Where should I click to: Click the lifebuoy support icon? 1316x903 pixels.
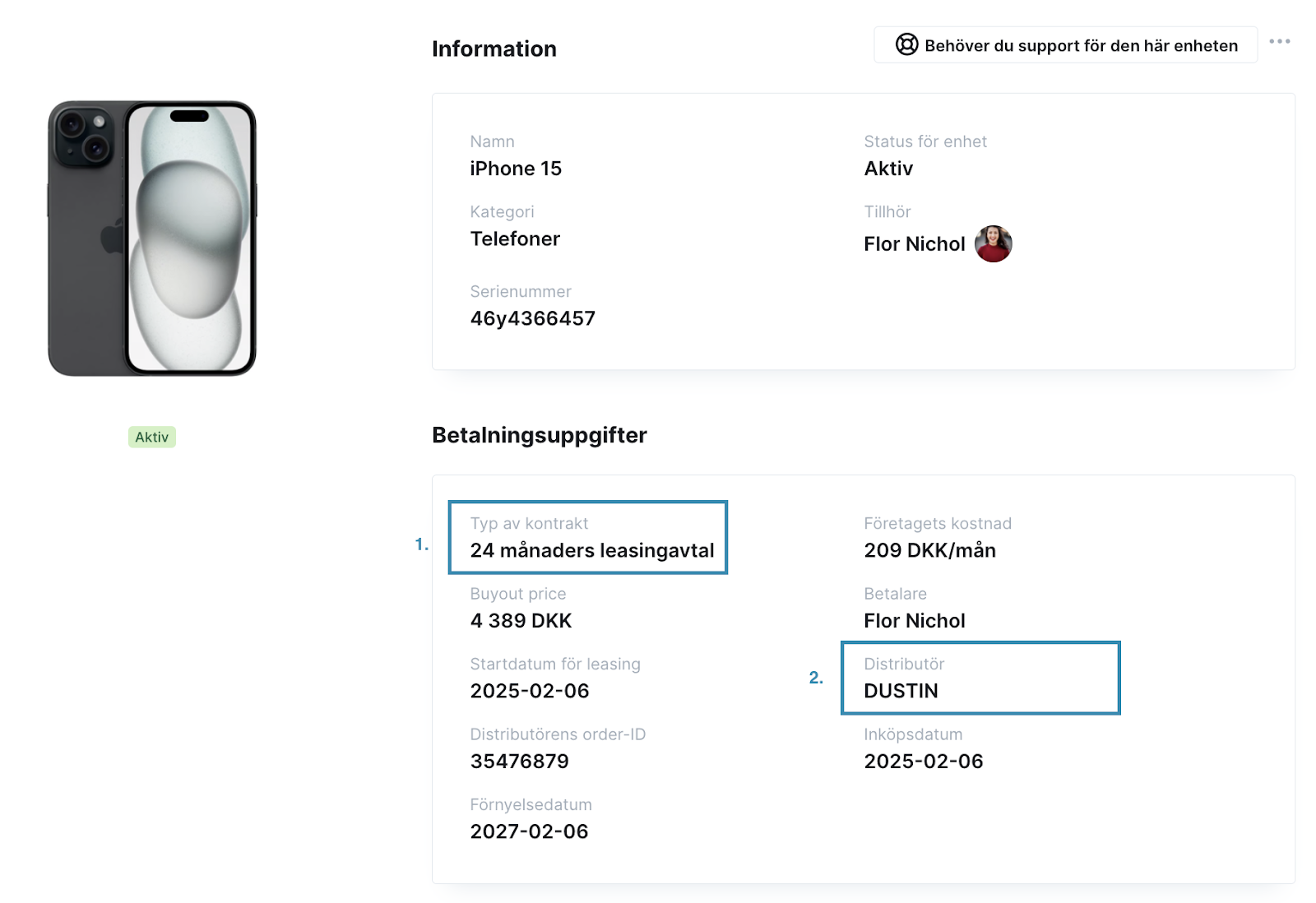[x=906, y=44]
